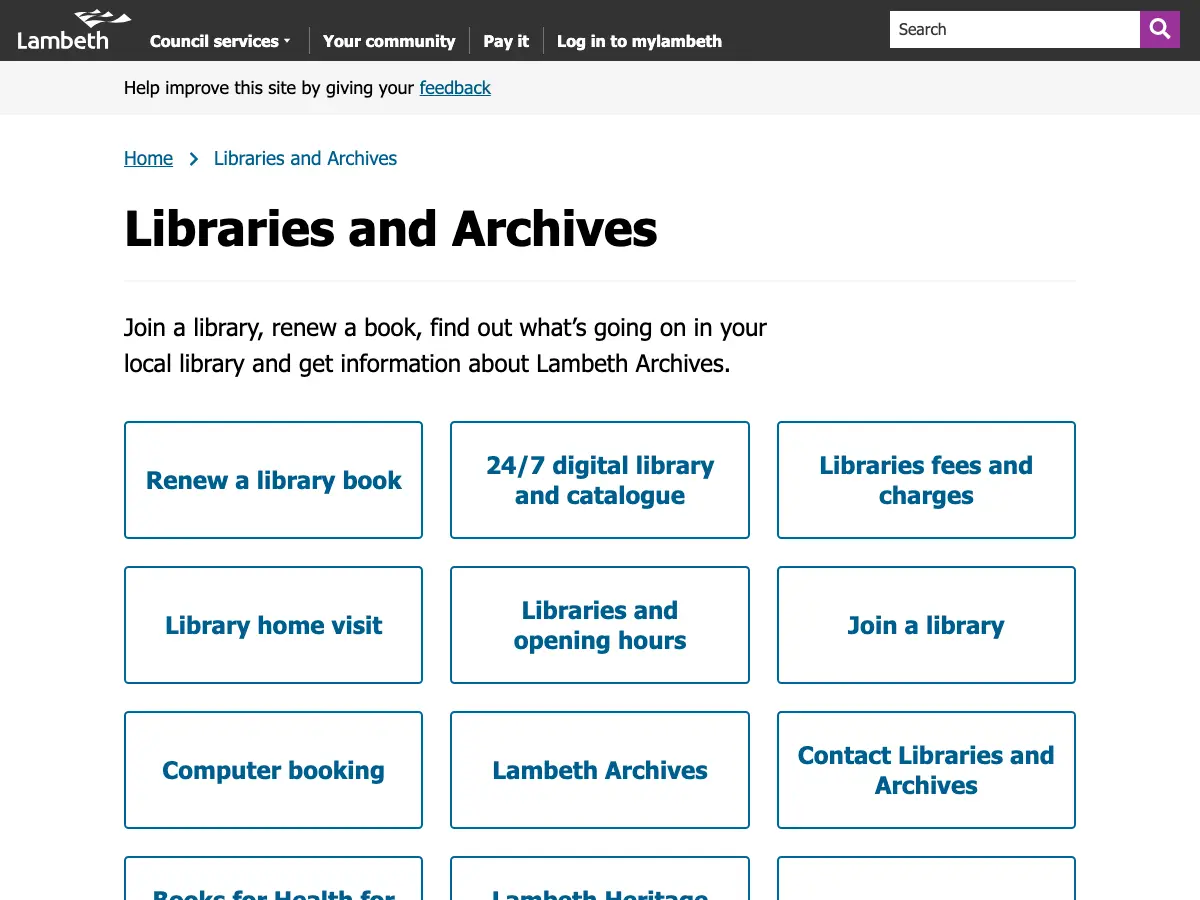This screenshot has height=900, width=1200.
Task: Open Join a library tile
Action: pos(926,625)
